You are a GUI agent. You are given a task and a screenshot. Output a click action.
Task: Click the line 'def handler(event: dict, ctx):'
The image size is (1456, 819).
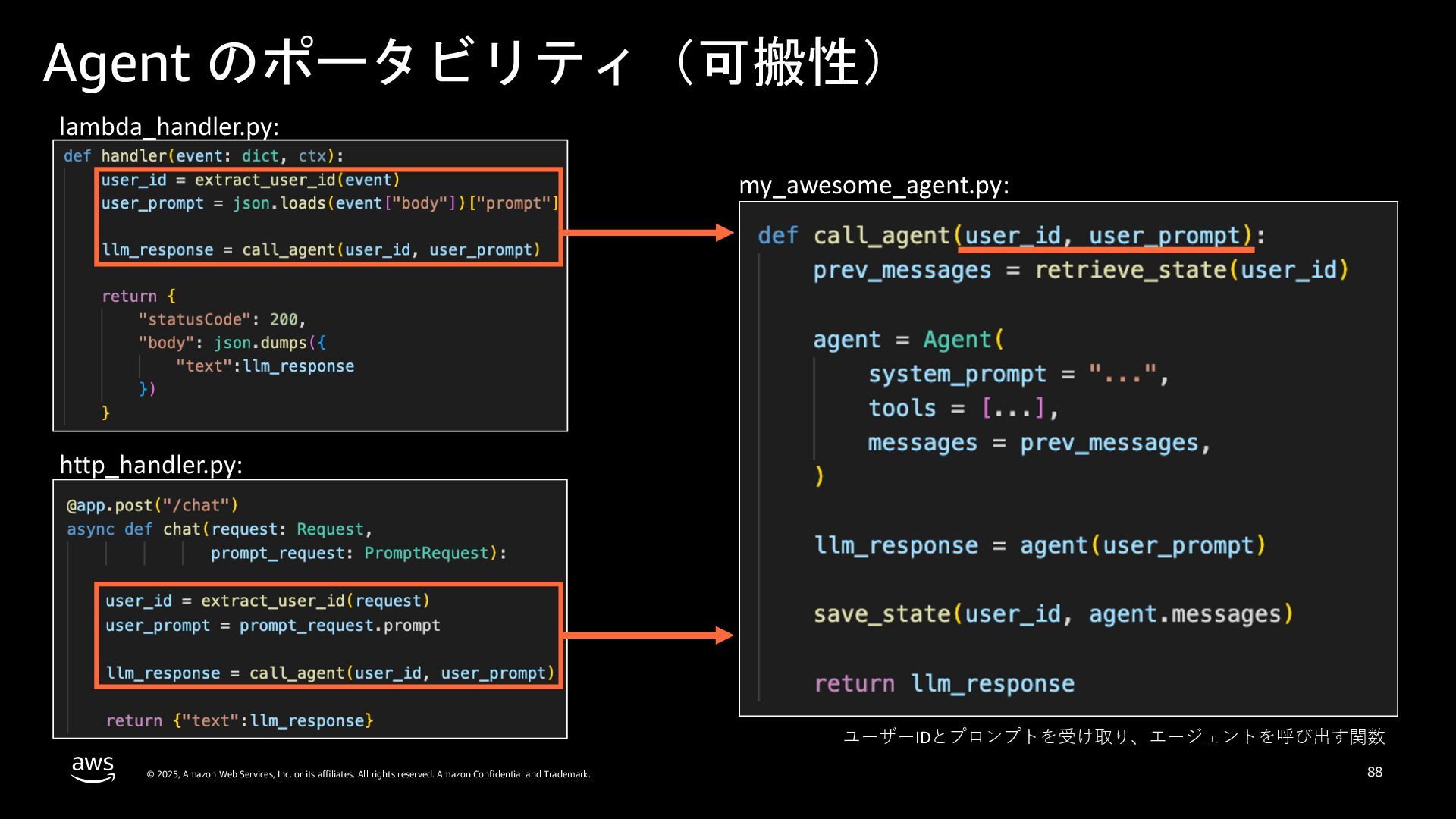click(x=204, y=156)
